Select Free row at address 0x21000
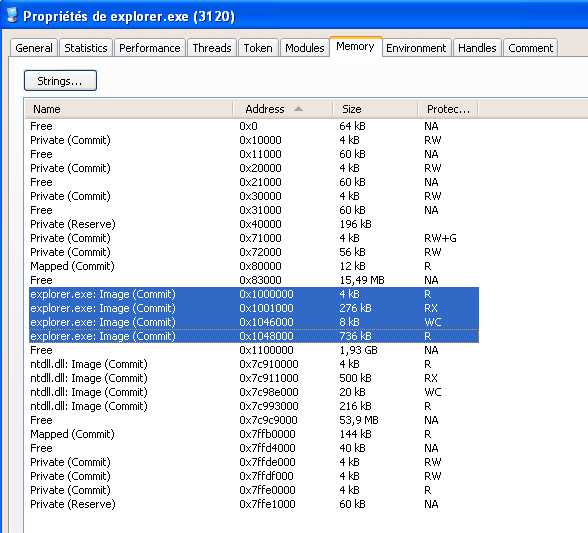Screen dimensions: 588x533 coord(254,182)
